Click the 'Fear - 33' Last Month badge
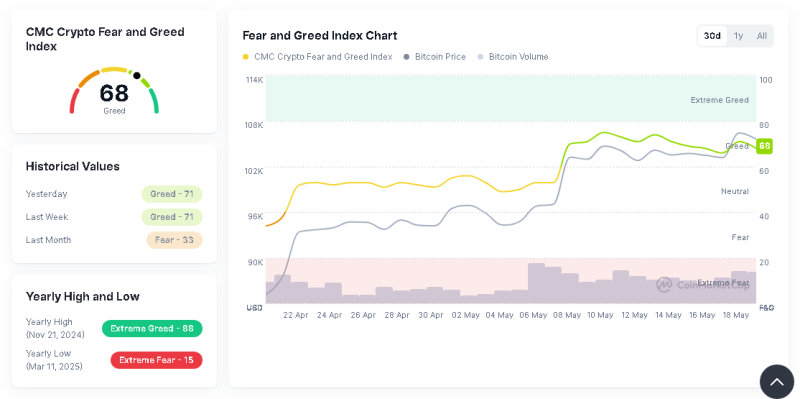This screenshot has height=399, width=800. click(174, 240)
